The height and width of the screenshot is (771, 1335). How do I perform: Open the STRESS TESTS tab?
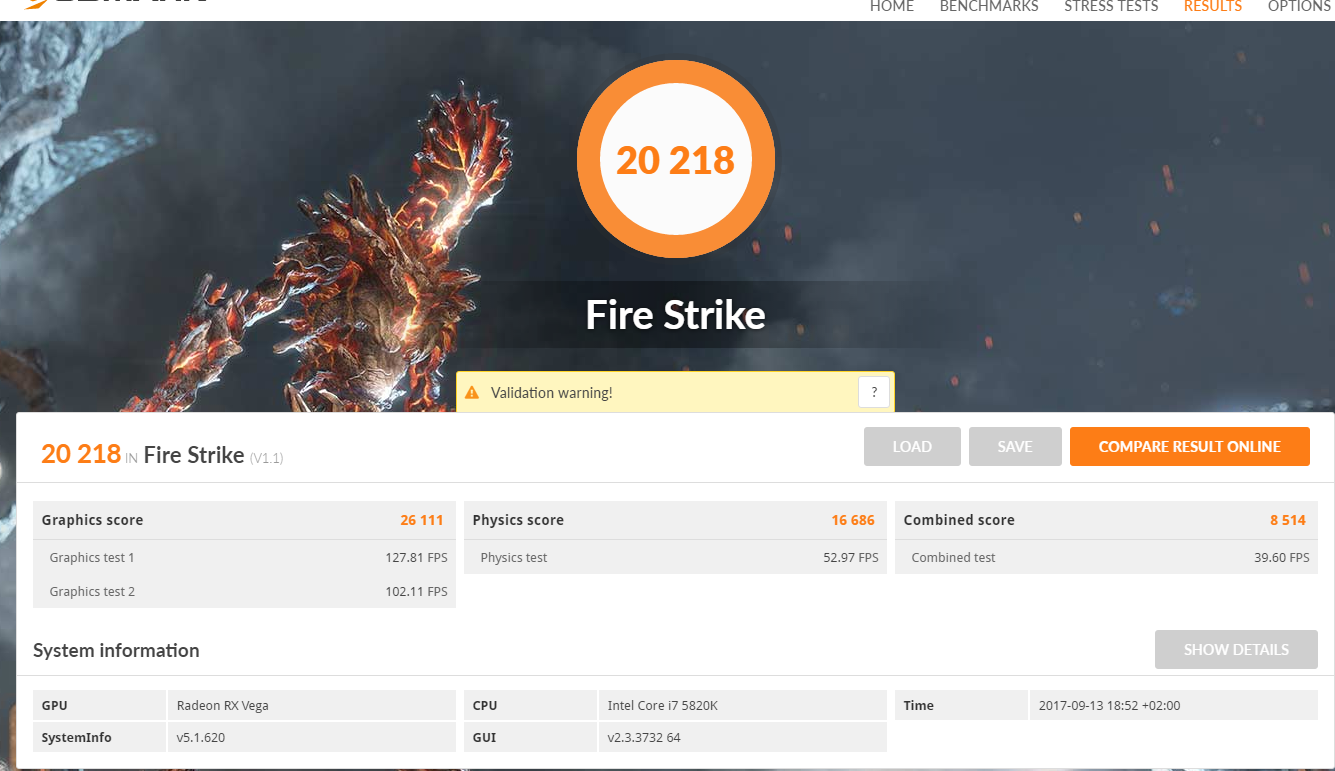pyautogui.click(x=1111, y=7)
